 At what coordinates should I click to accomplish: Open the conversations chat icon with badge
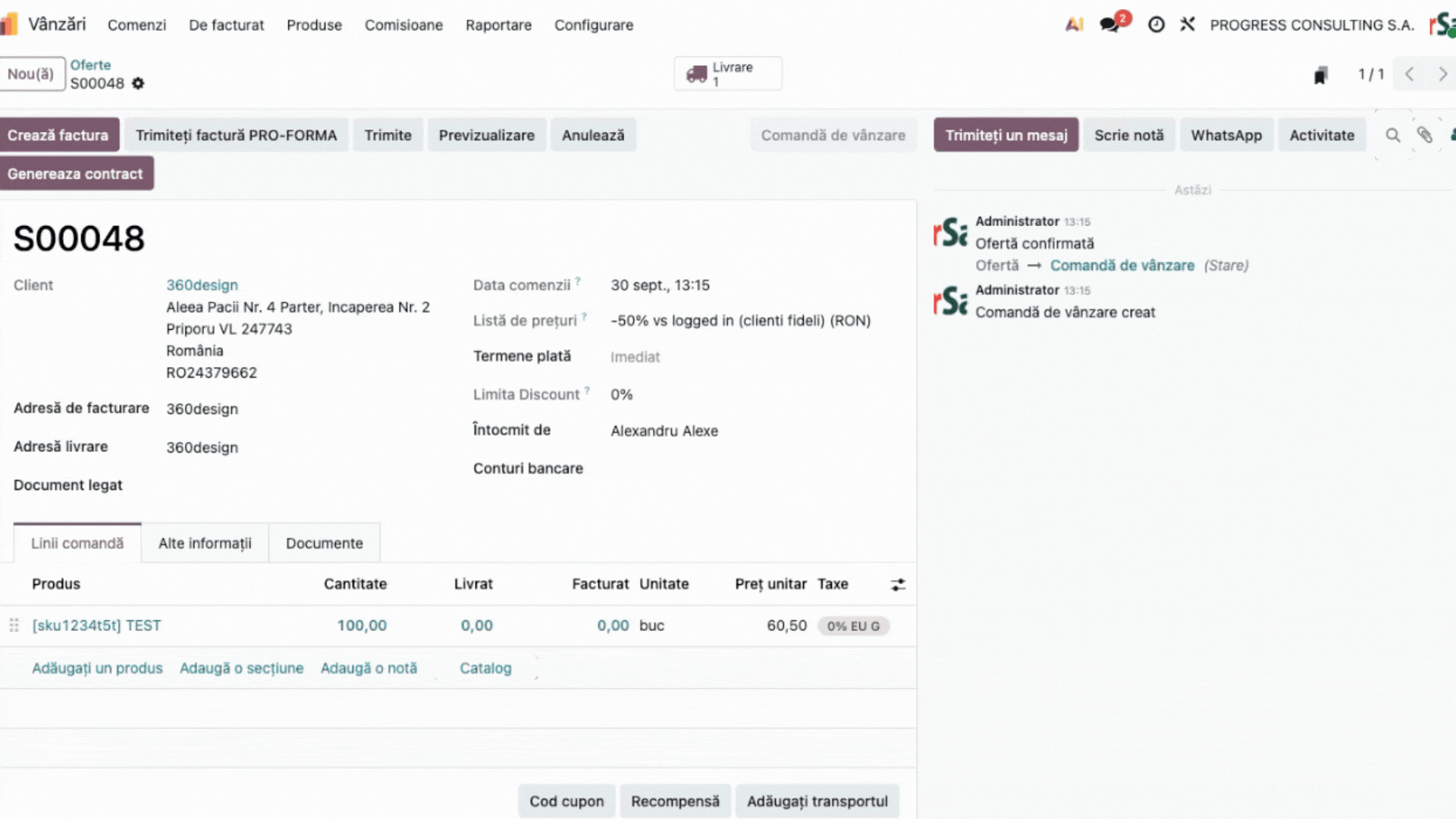1109,25
